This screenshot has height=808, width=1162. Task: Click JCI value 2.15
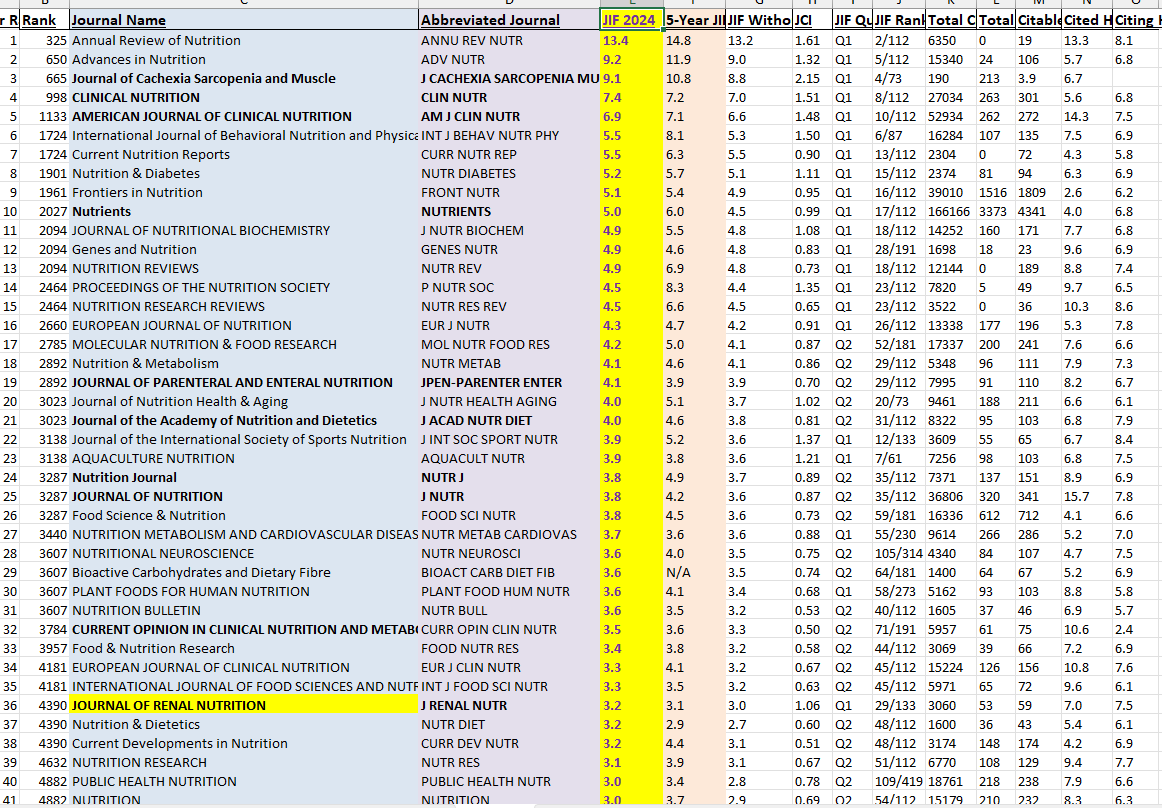click(811, 79)
